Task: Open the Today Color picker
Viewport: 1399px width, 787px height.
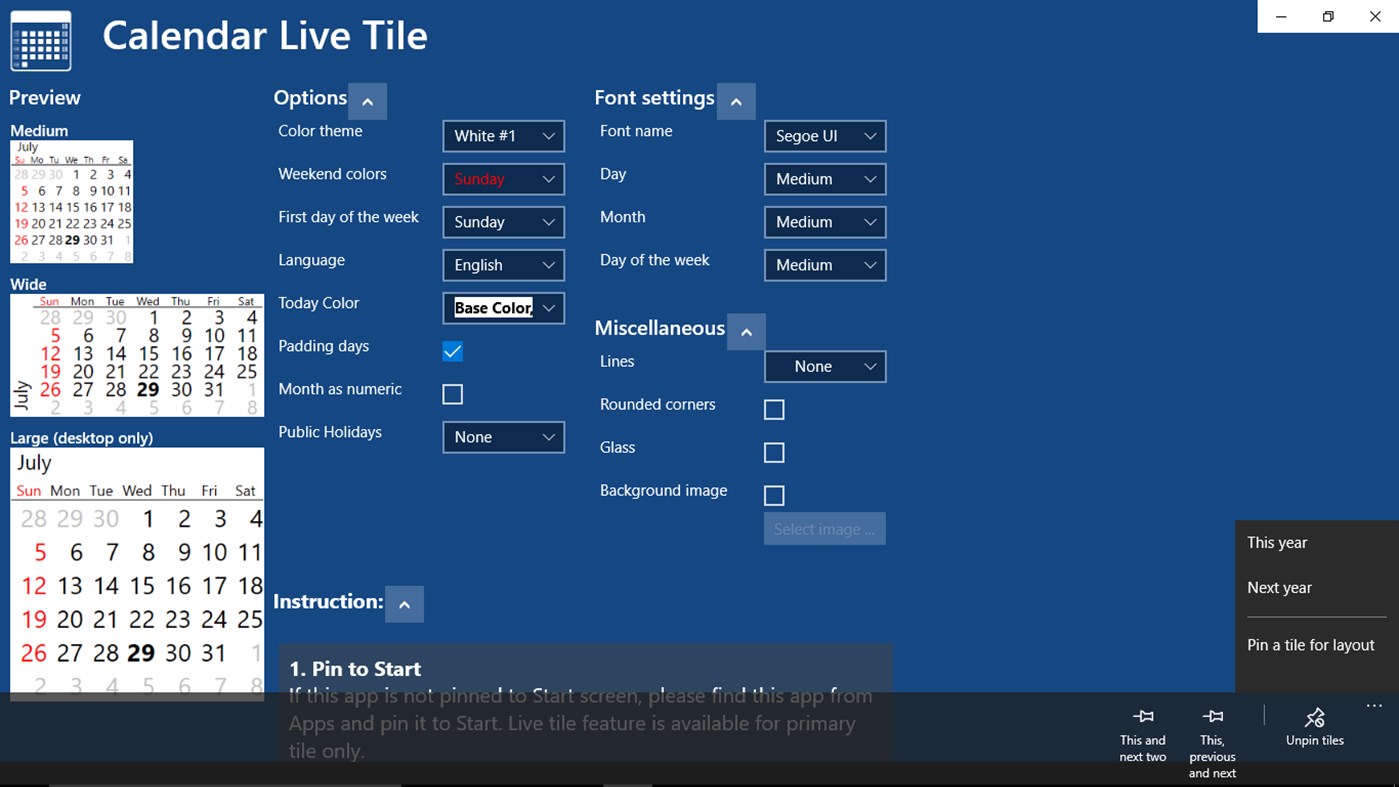Action: tap(503, 307)
